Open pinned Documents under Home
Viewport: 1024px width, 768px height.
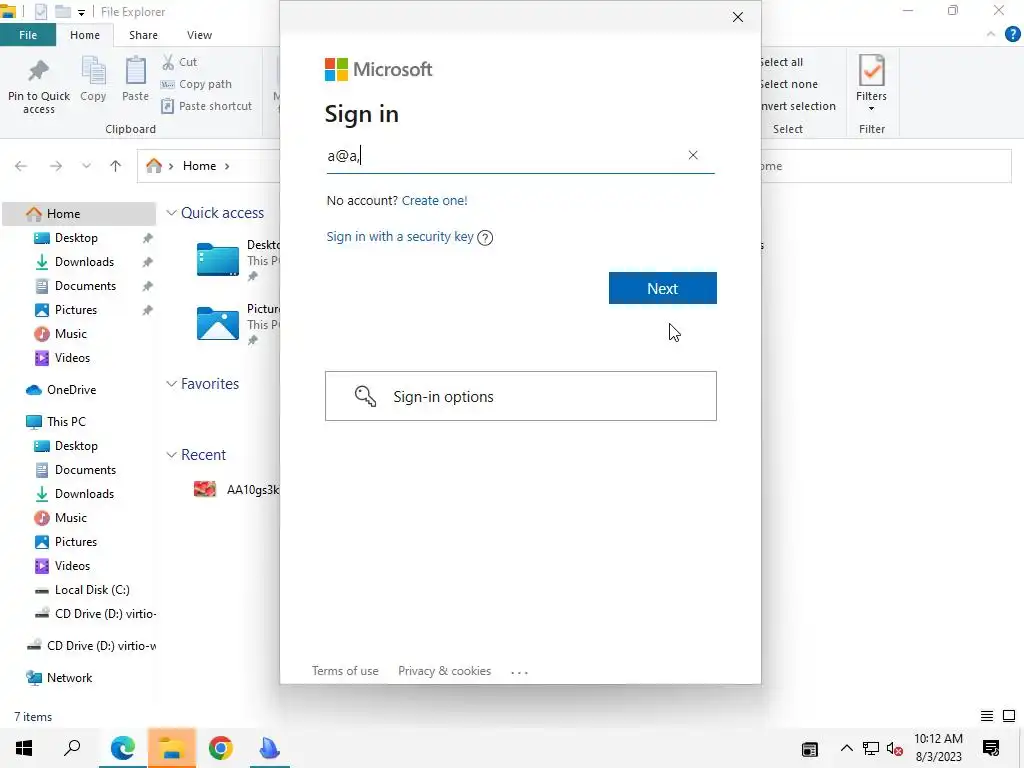85,286
